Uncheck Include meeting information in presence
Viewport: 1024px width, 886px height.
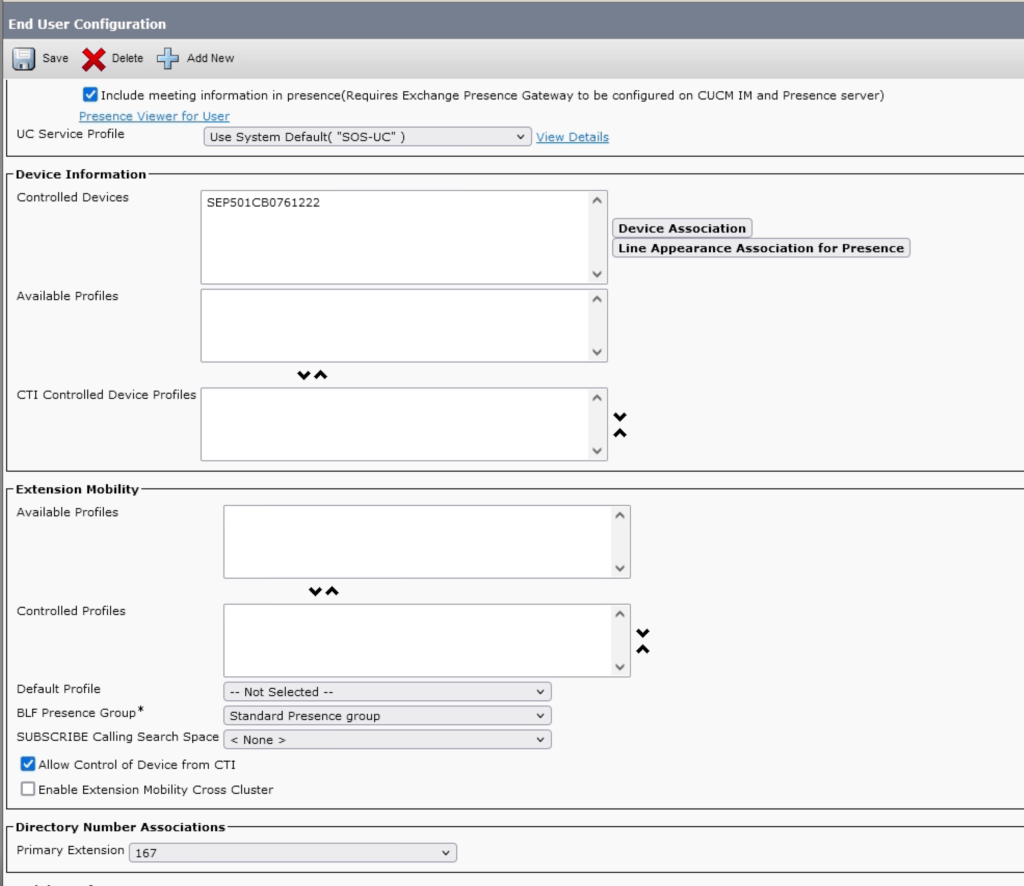pos(90,95)
